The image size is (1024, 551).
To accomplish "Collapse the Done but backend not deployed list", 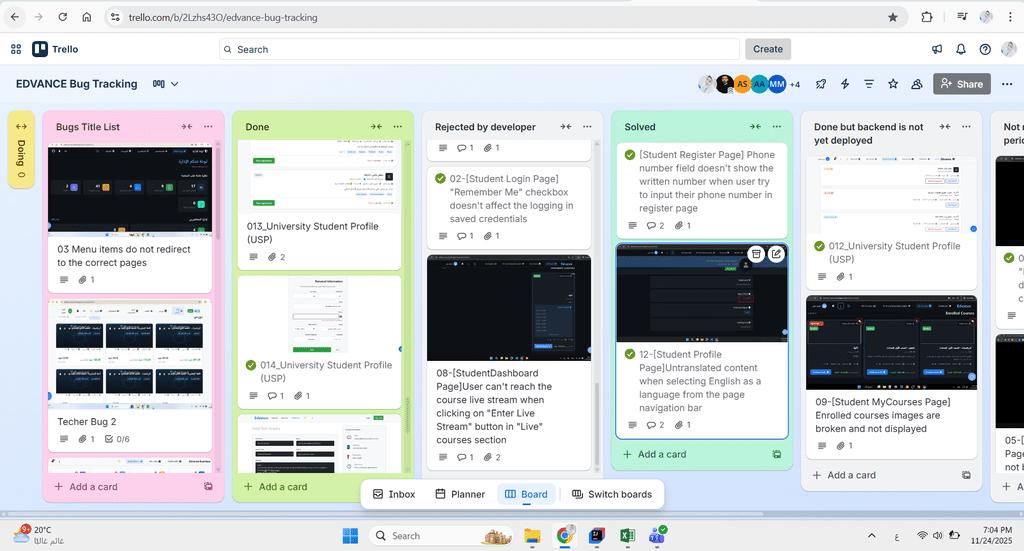I will tap(945, 127).
